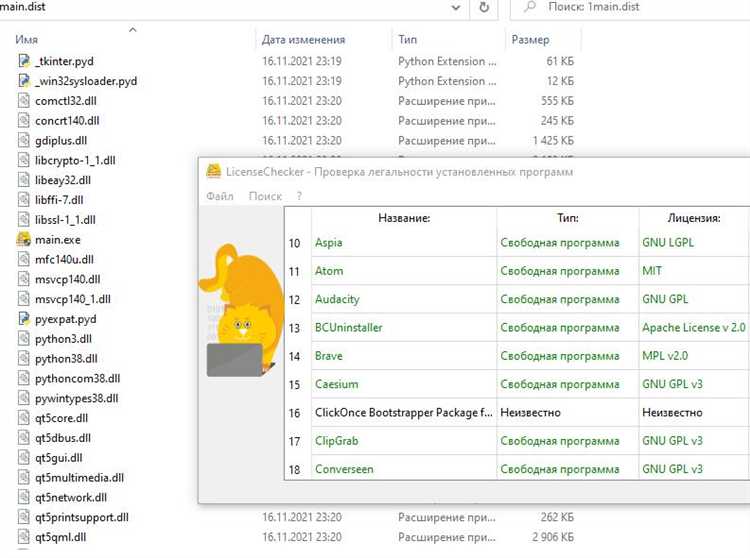This screenshot has height=558, width=750.
Task: Click the gdiplus.dll file icon
Action: pos(24,141)
